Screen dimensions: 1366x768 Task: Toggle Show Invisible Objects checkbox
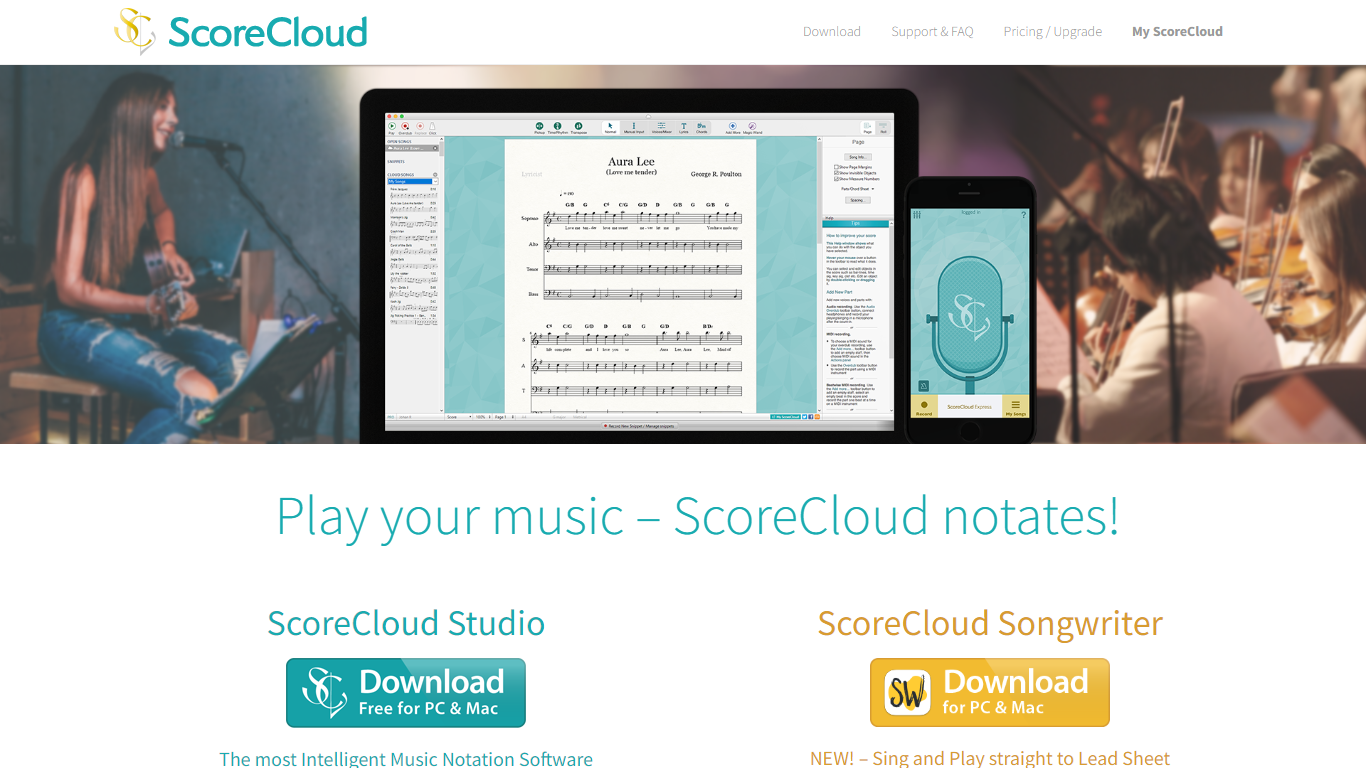(837, 173)
